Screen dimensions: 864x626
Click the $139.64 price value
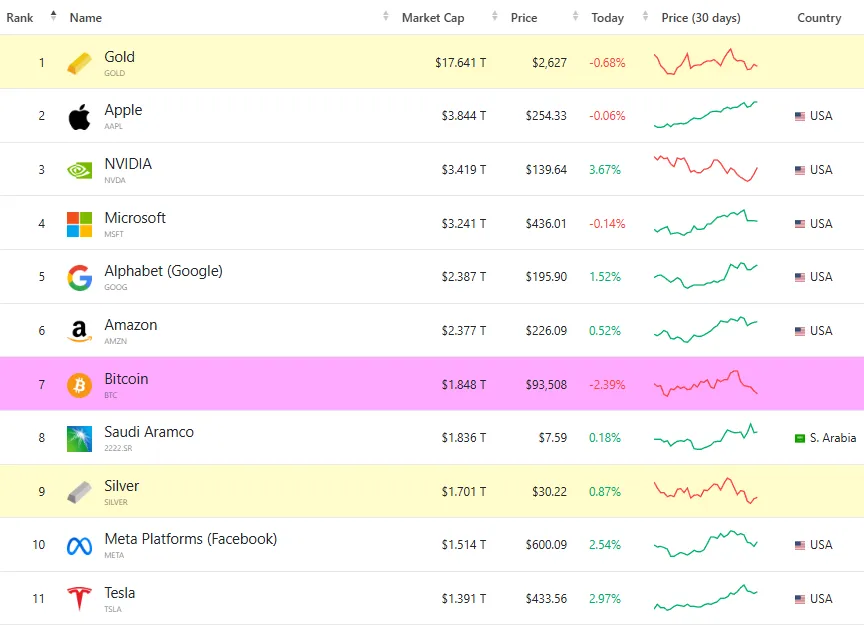pos(546,170)
